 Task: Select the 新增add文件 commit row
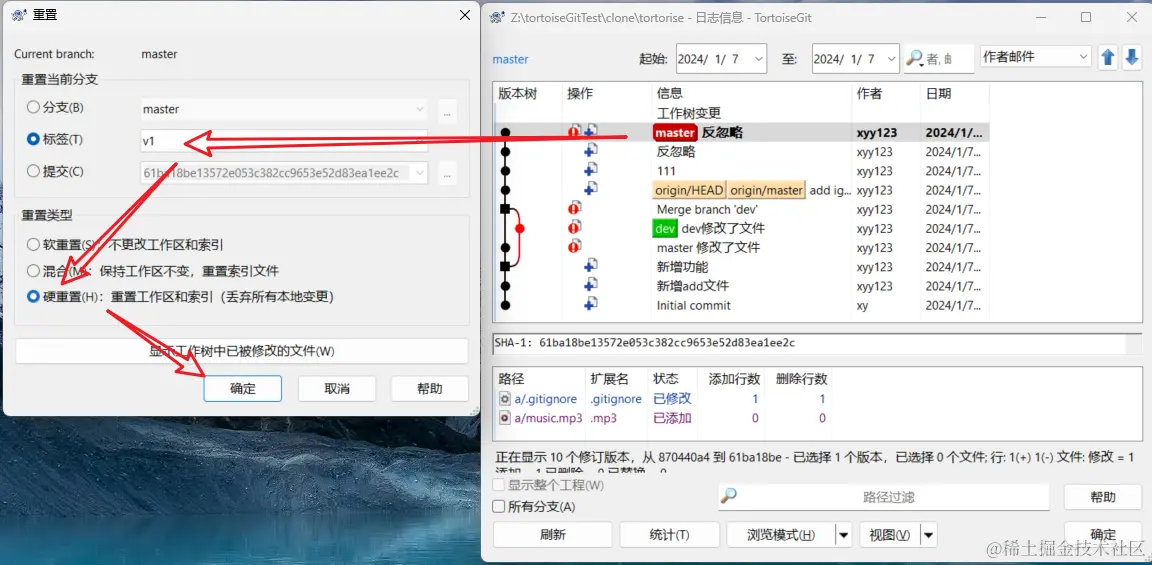(742, 286)
